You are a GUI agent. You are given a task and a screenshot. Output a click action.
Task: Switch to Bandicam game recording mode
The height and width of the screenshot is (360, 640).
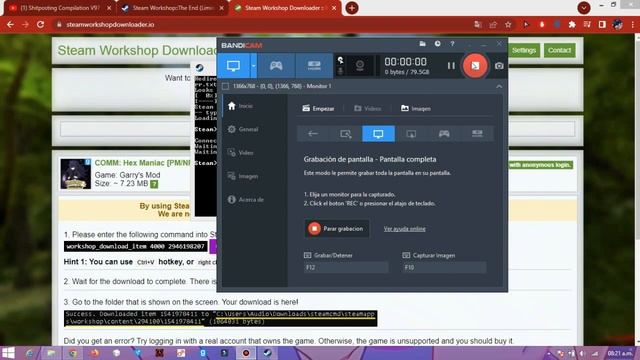pos(276,66)
